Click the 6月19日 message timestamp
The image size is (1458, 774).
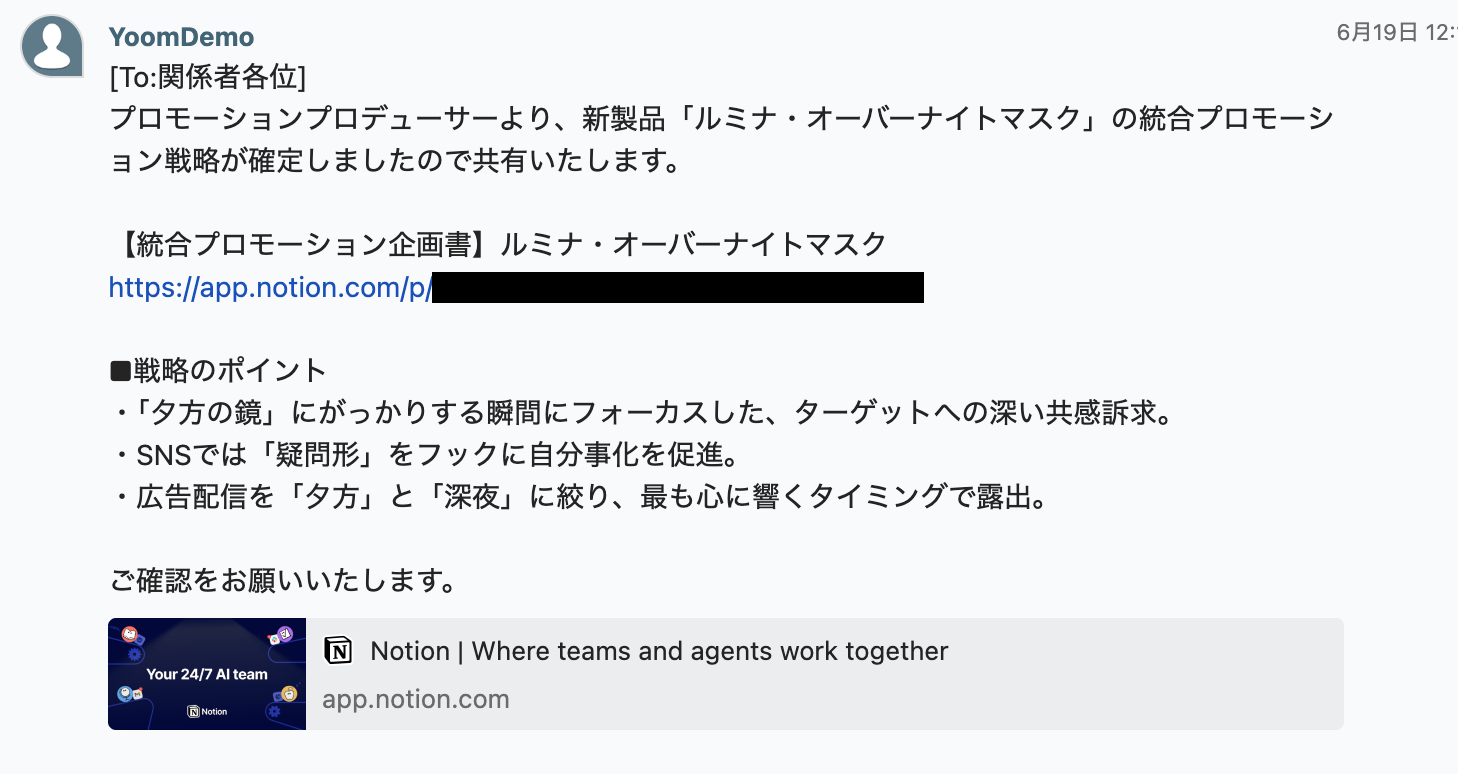click(x=1396, y=32)
